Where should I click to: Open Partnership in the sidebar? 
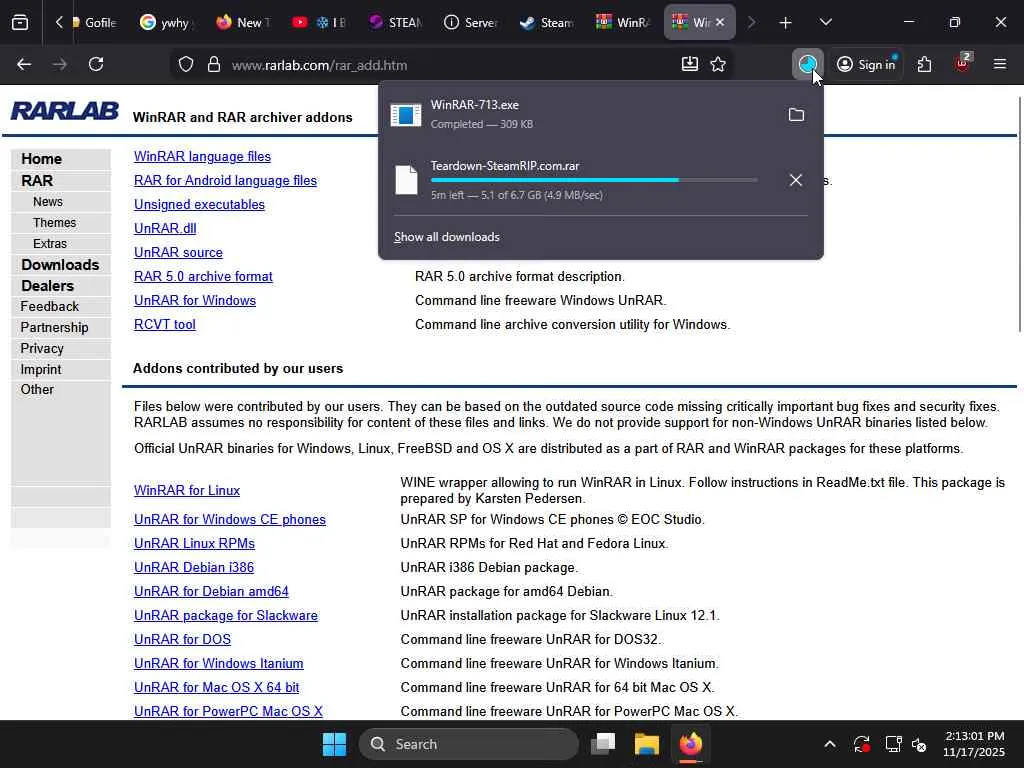54,327
